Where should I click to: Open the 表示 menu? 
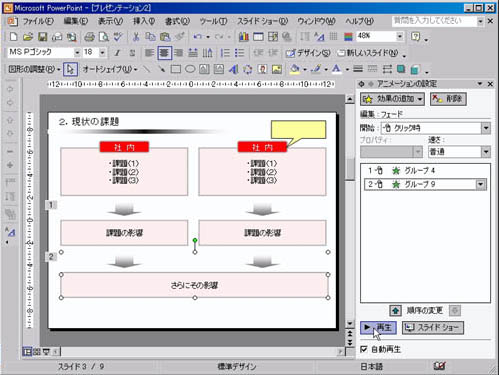point(110,21)
